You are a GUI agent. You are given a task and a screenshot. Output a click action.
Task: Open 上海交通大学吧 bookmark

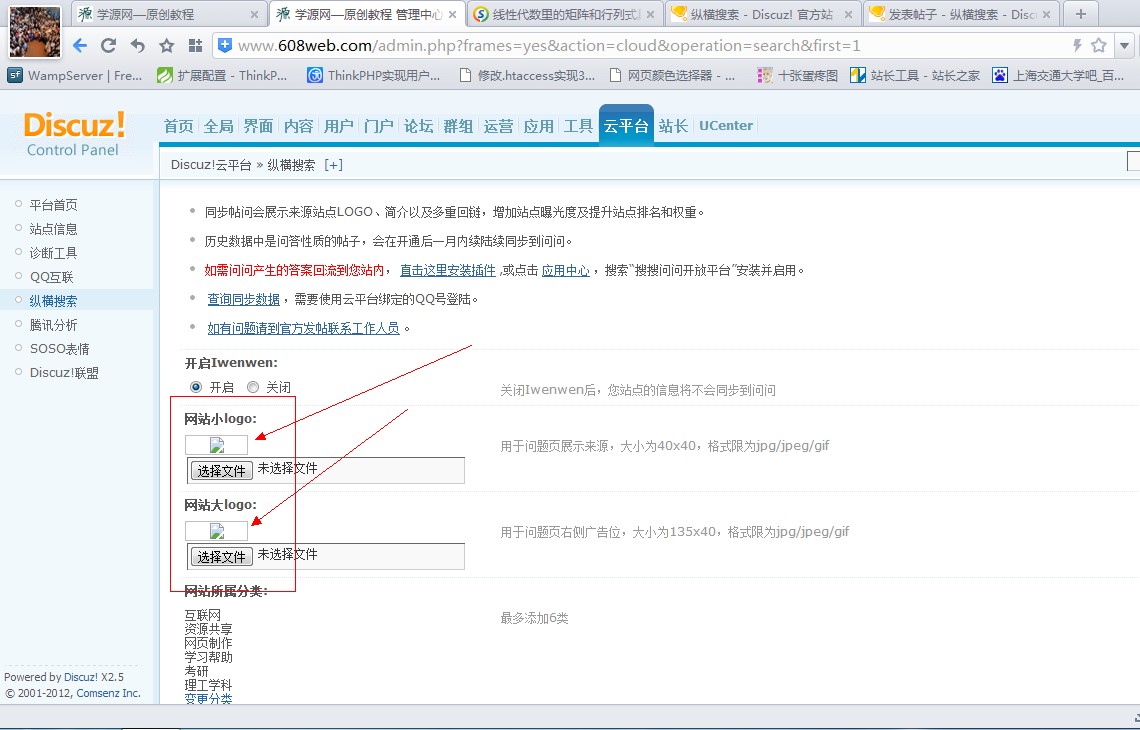(x=1058, y=75)
